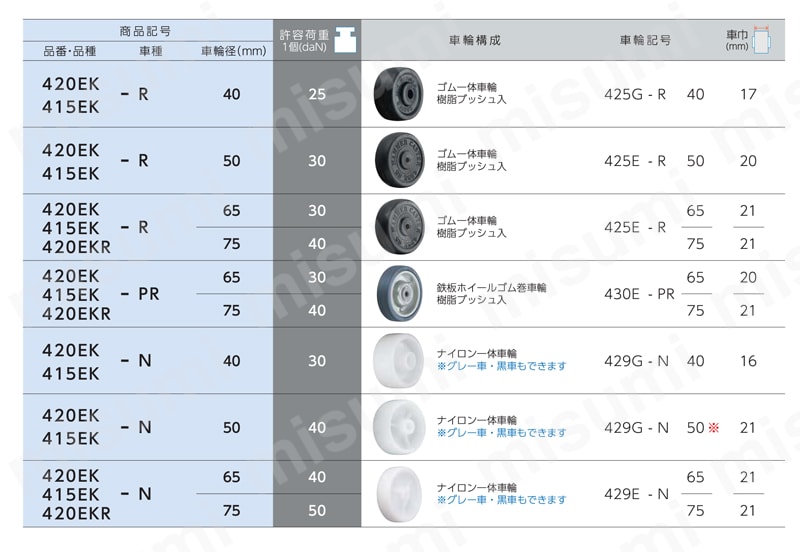Click load value 25 in the gray column
Image resolution: width=800 pixels, height=552 pixels.
pyautogui.click(x=317, y=94)
